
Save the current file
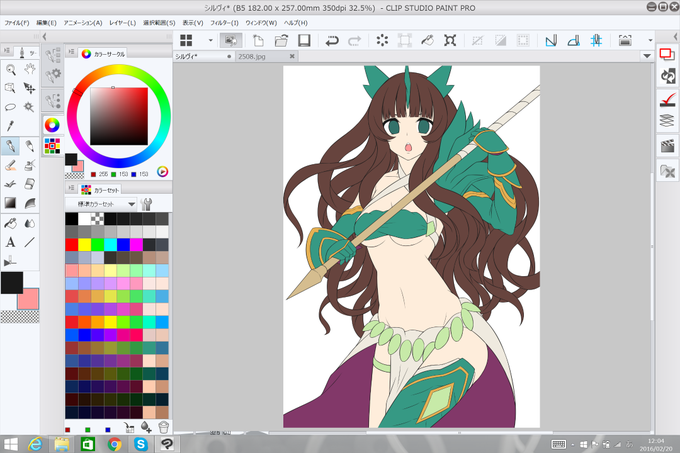pos(304,40)
